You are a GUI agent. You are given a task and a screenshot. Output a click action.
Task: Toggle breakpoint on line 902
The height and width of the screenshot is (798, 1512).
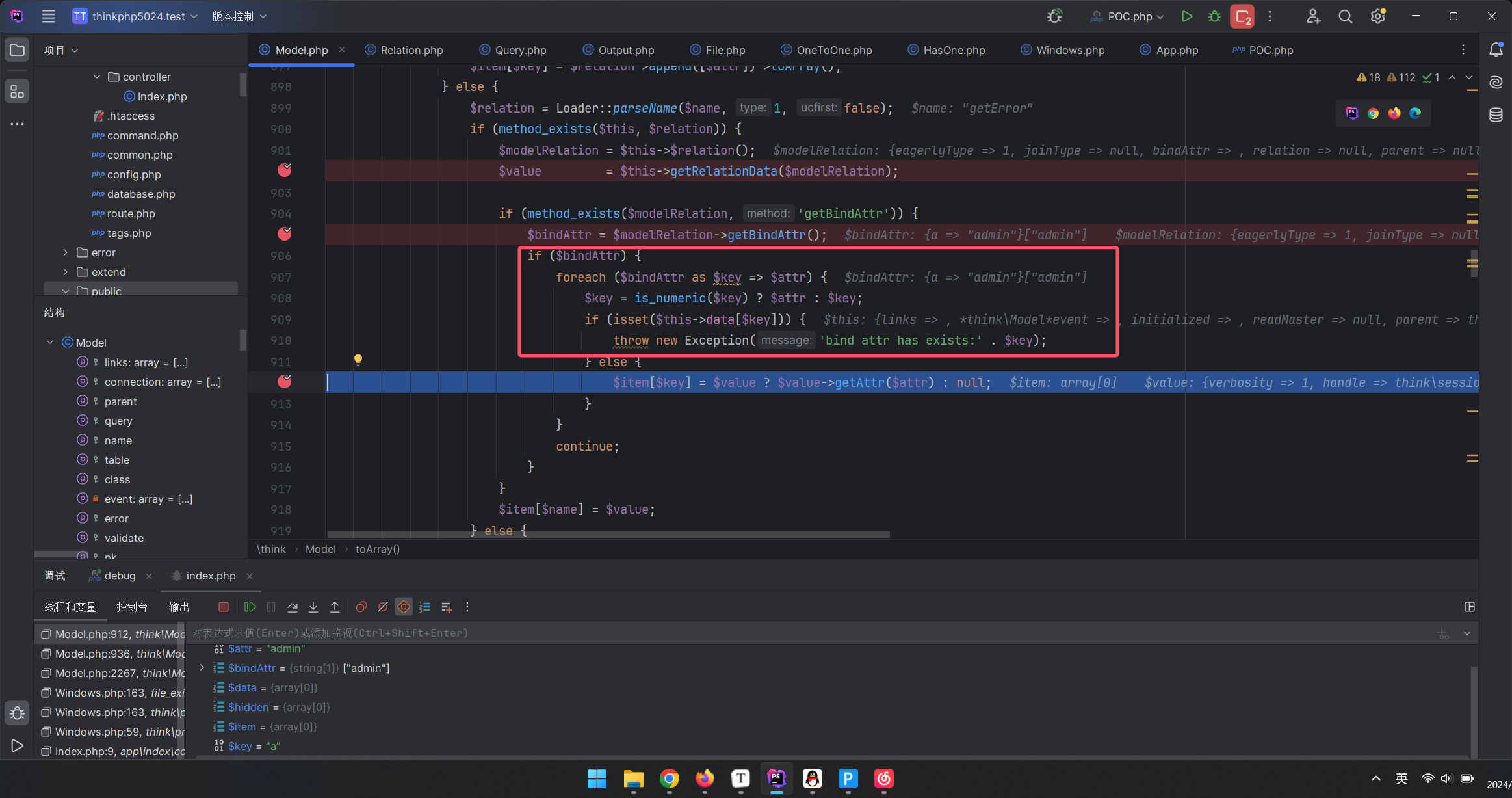click(285, 170)
